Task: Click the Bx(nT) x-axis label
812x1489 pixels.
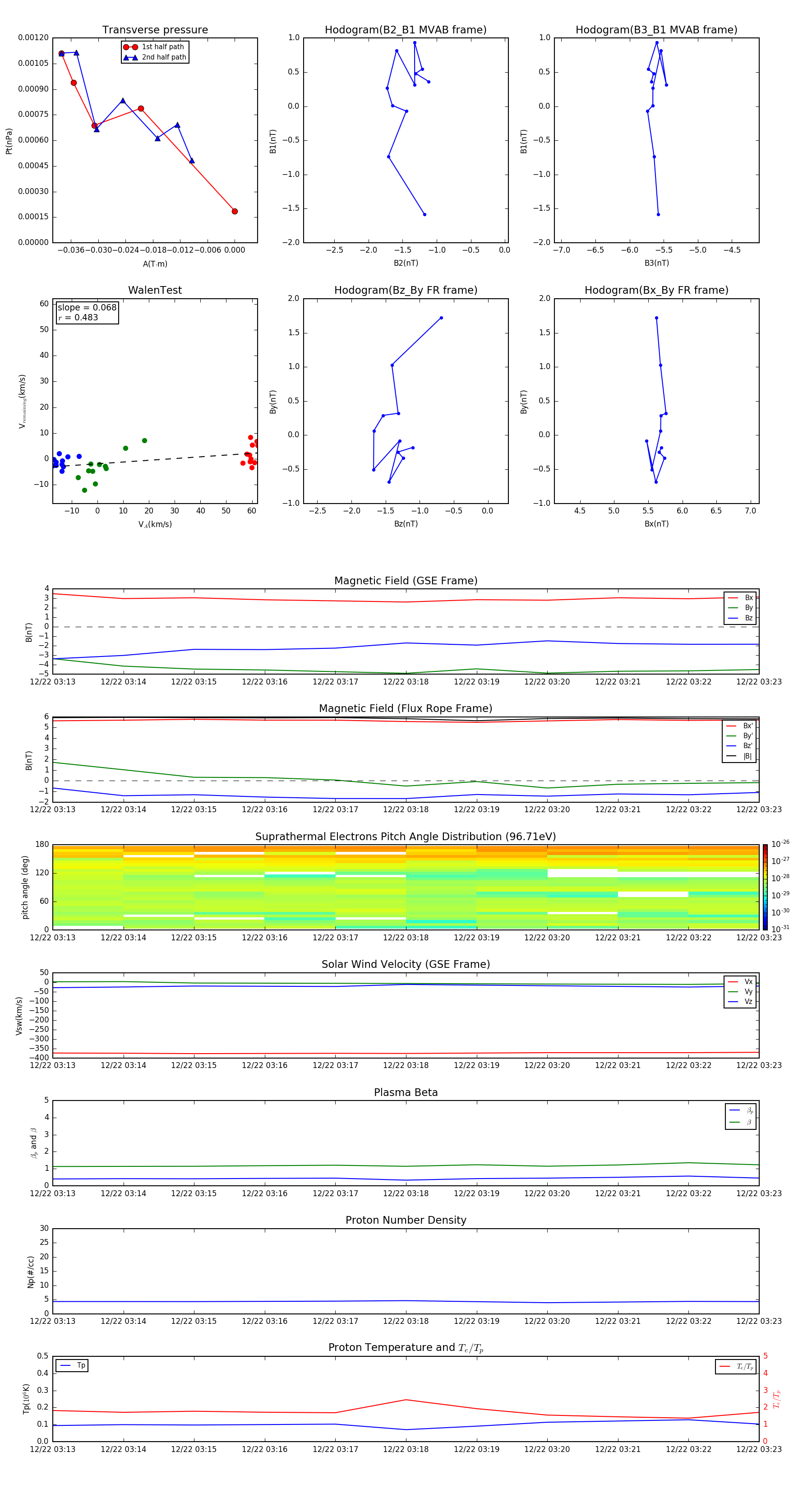Action: pyautogui.click(x=656, y=524)
